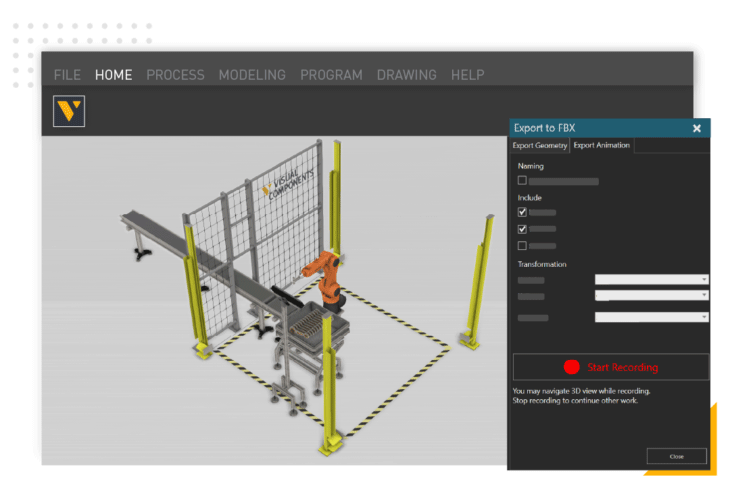The width and height of the screenshot is (730, 481).
Task: Open the HELP menu
Action: click(467, 75)
